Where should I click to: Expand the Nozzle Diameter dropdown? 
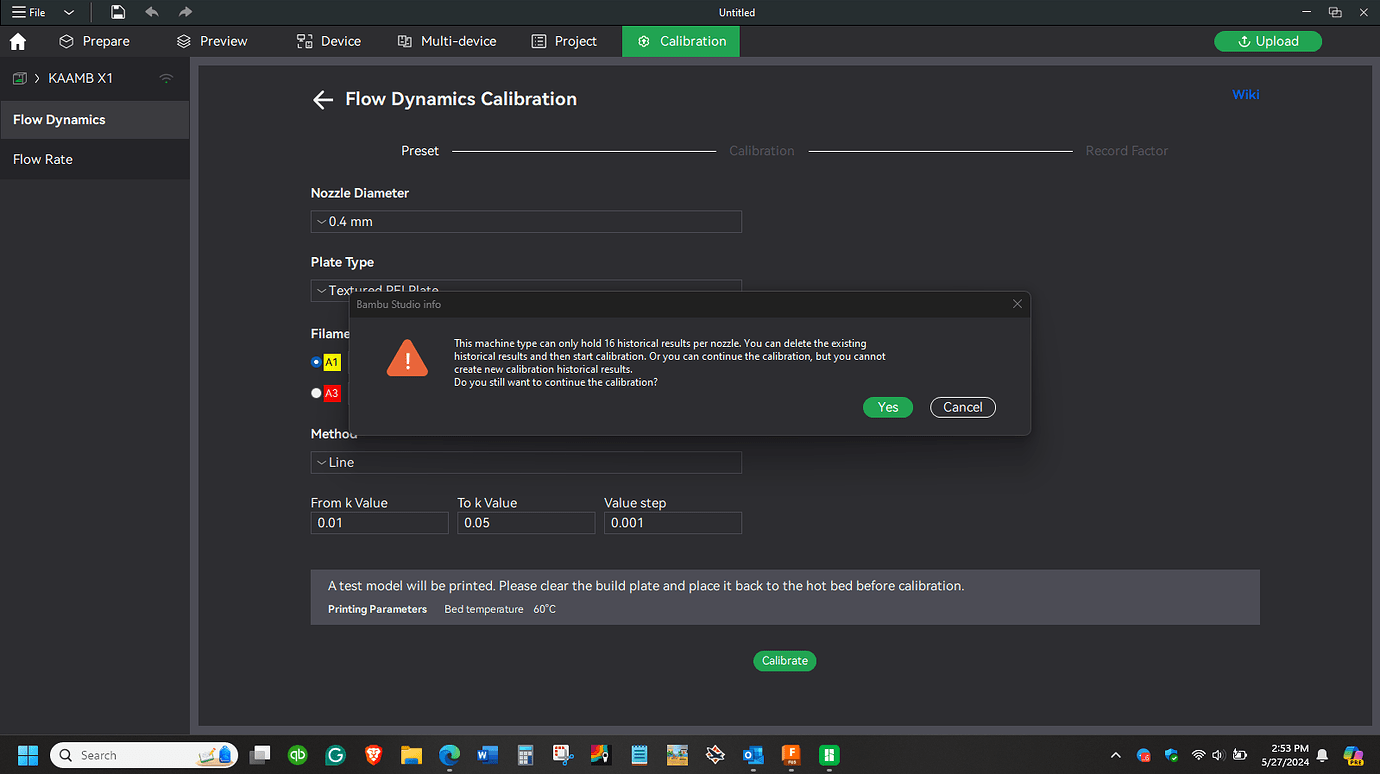click(x=526, y=222)
